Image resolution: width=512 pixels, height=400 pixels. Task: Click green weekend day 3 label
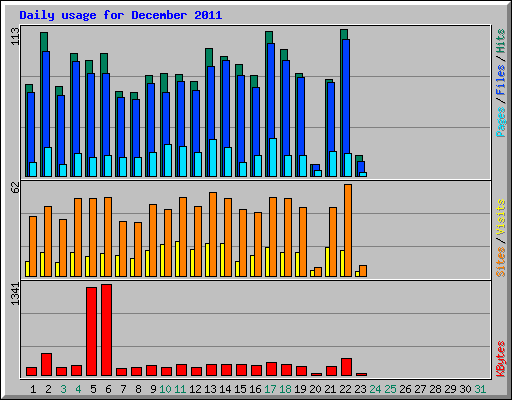63,389
